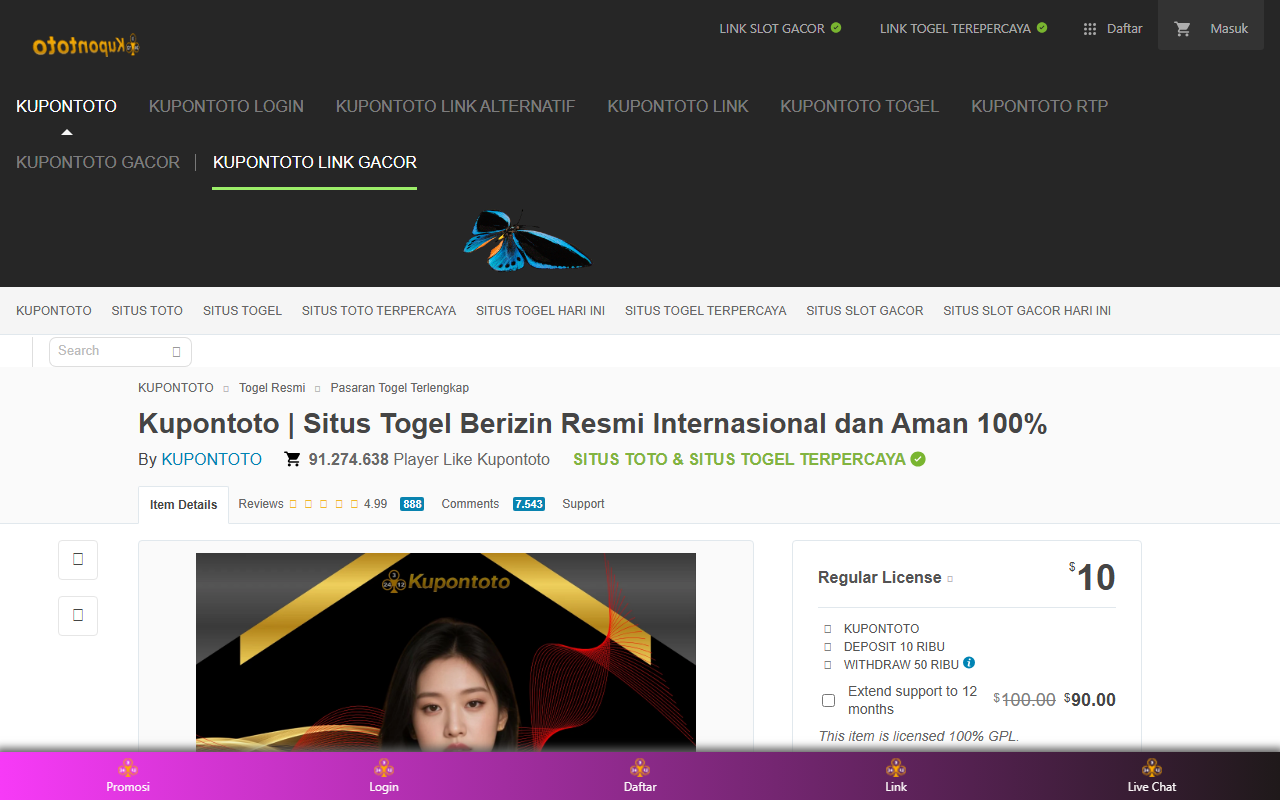Select KUPONTOTO LINK ALTERNATIF menu item
Screen dimensions: 1280x800
(456, 106)
